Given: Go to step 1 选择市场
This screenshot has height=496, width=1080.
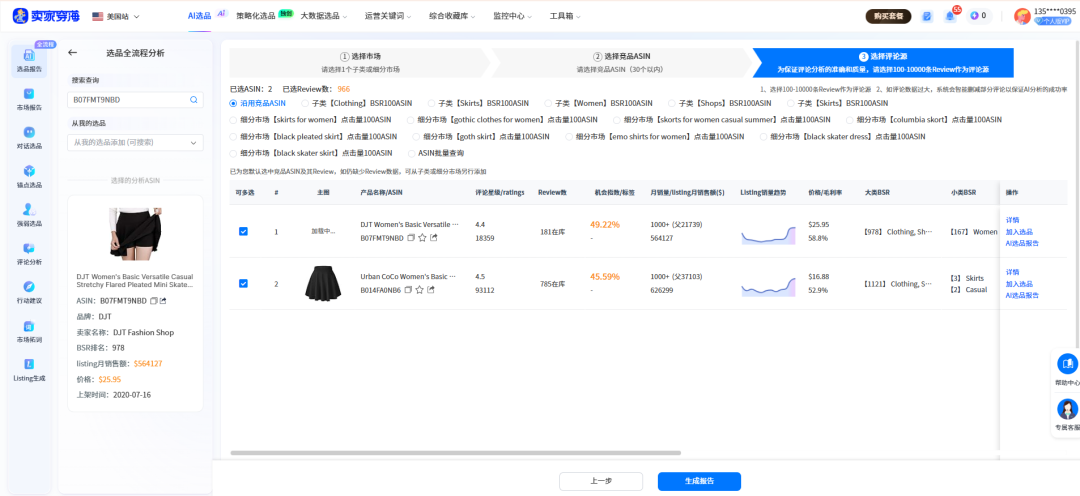Looking at the screenshot, I should 360,62.
